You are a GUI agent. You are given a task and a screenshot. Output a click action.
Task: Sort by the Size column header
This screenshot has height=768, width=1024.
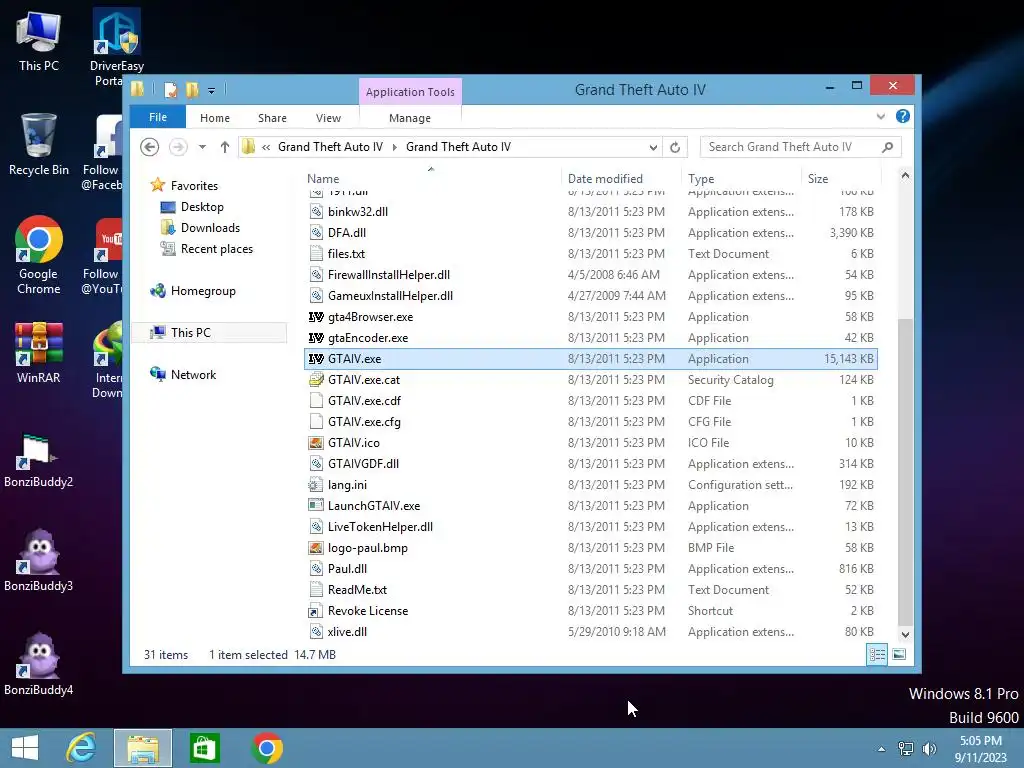pos(841,178)
